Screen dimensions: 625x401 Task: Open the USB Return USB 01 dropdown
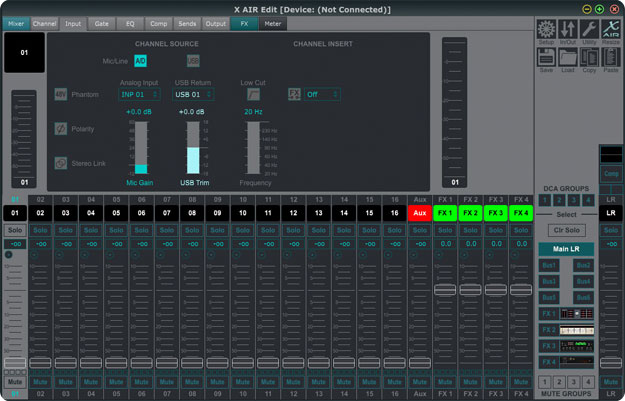coord(193,94)
